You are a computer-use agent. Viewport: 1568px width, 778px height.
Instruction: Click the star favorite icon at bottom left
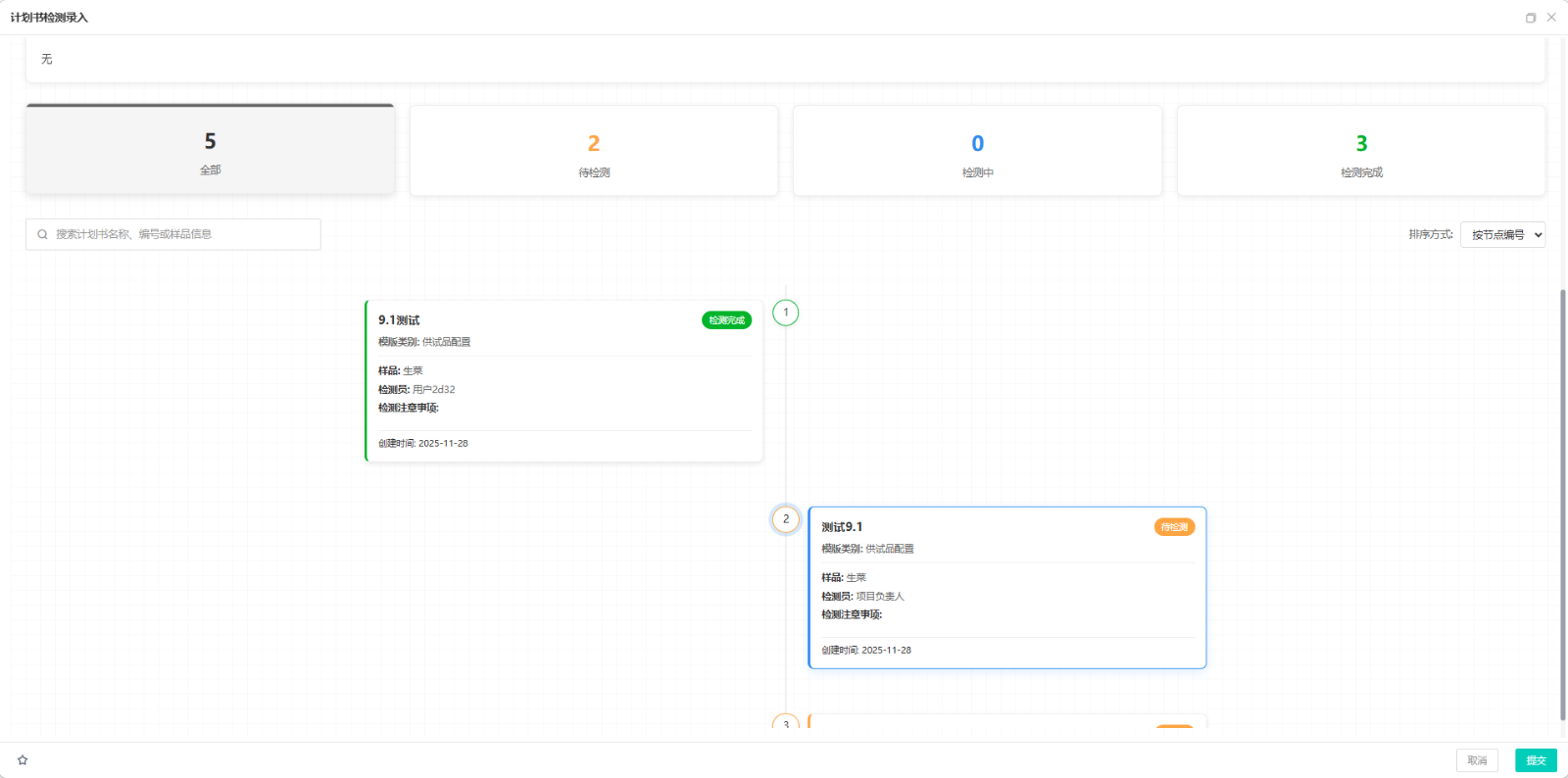click(x=23, y=760)
